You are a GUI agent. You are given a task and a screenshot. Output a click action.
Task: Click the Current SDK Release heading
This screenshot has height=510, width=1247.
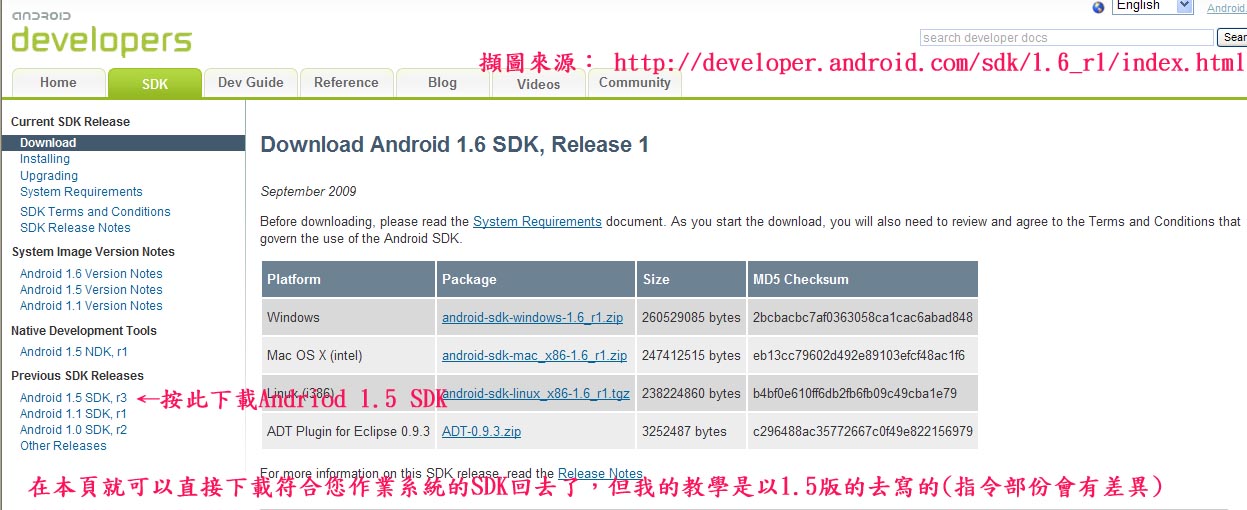pos(70,122)
